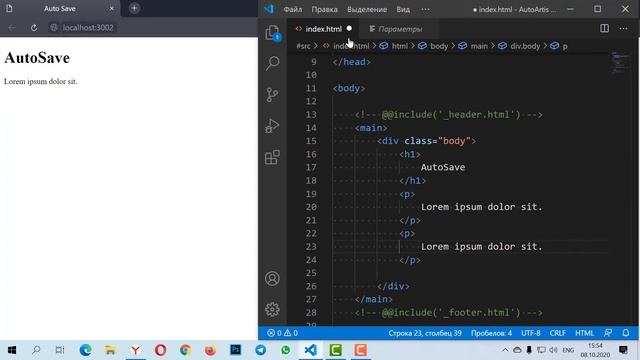640x360 pixels.
Task: Open the Run and Debug view
Action: point(272,126)
